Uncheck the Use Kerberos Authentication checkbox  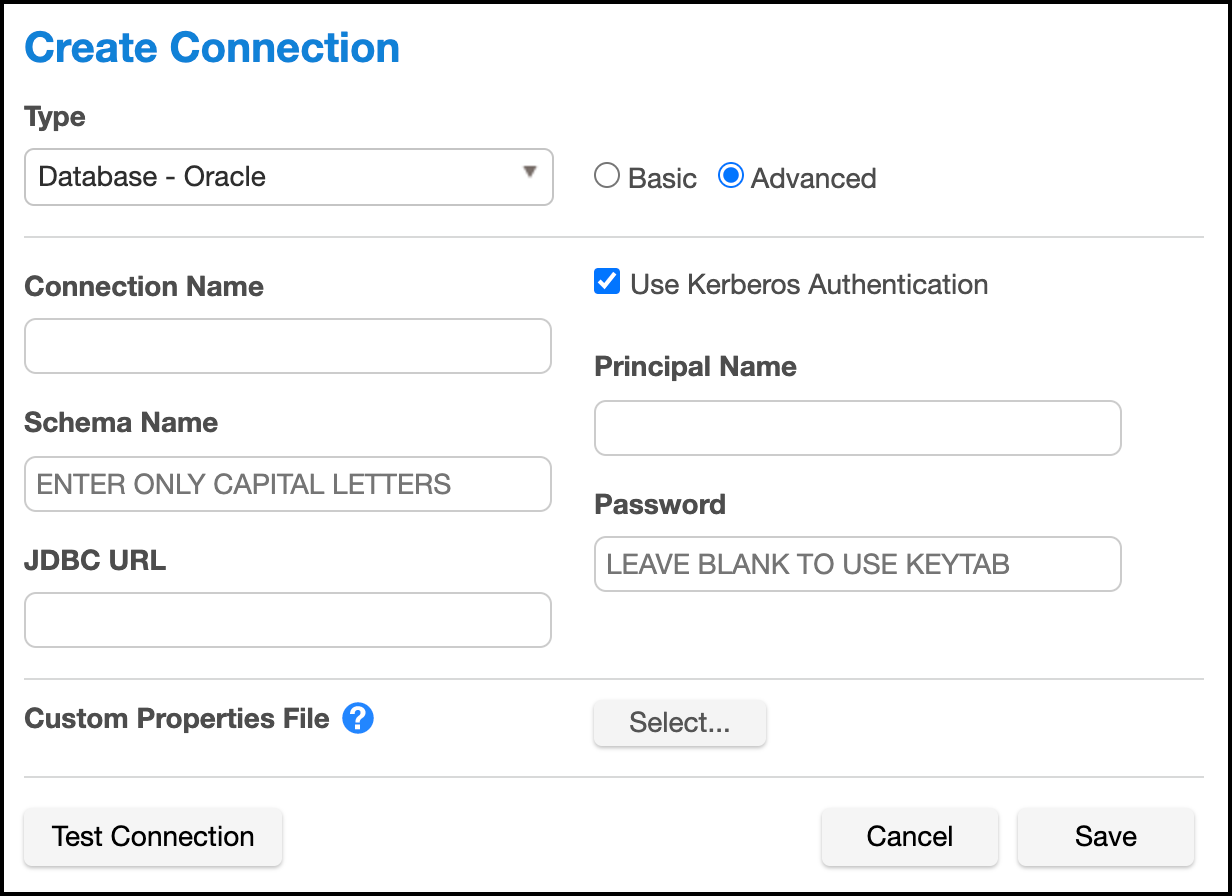pos(606,283)
